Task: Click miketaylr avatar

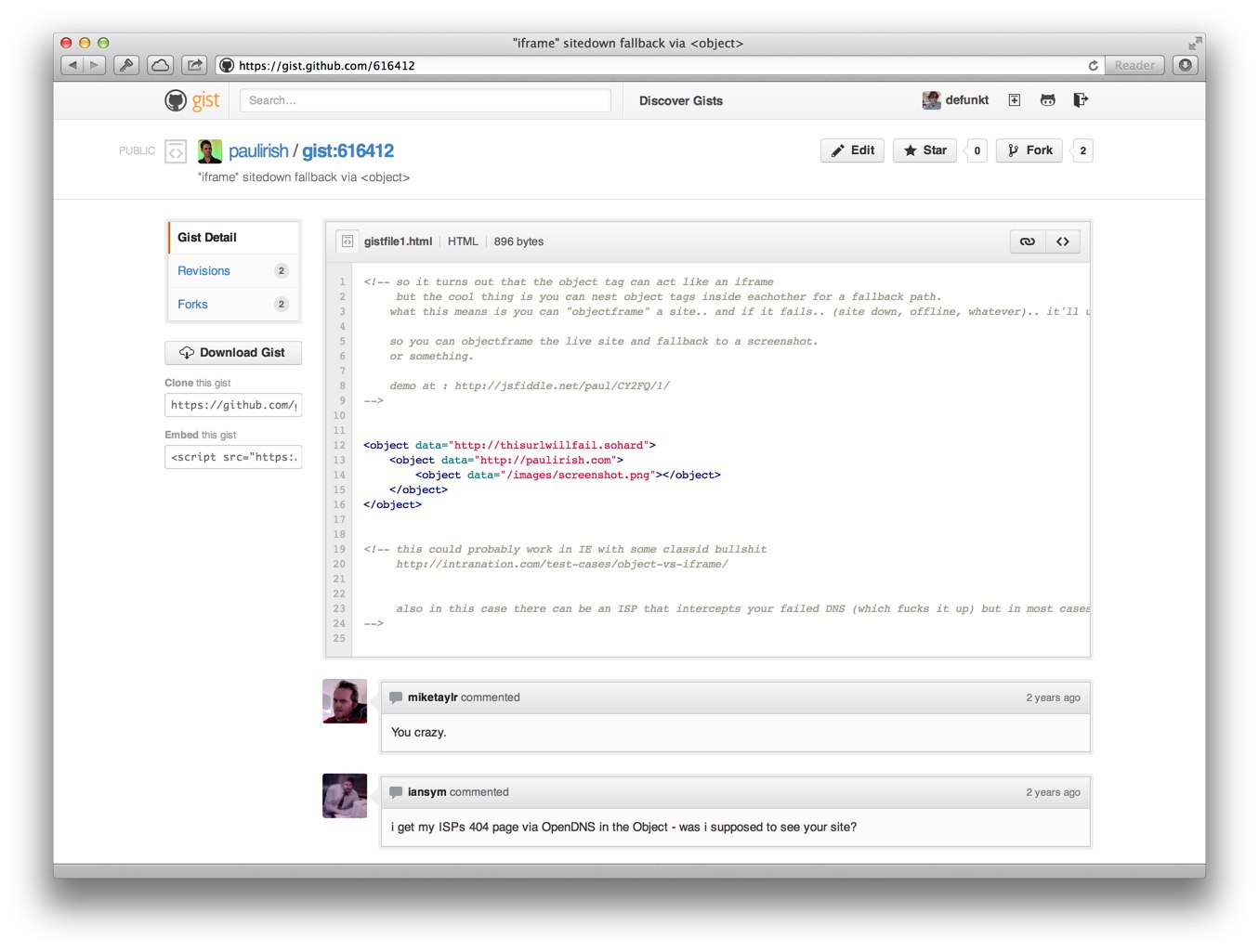Action: [x=345, y=701]
